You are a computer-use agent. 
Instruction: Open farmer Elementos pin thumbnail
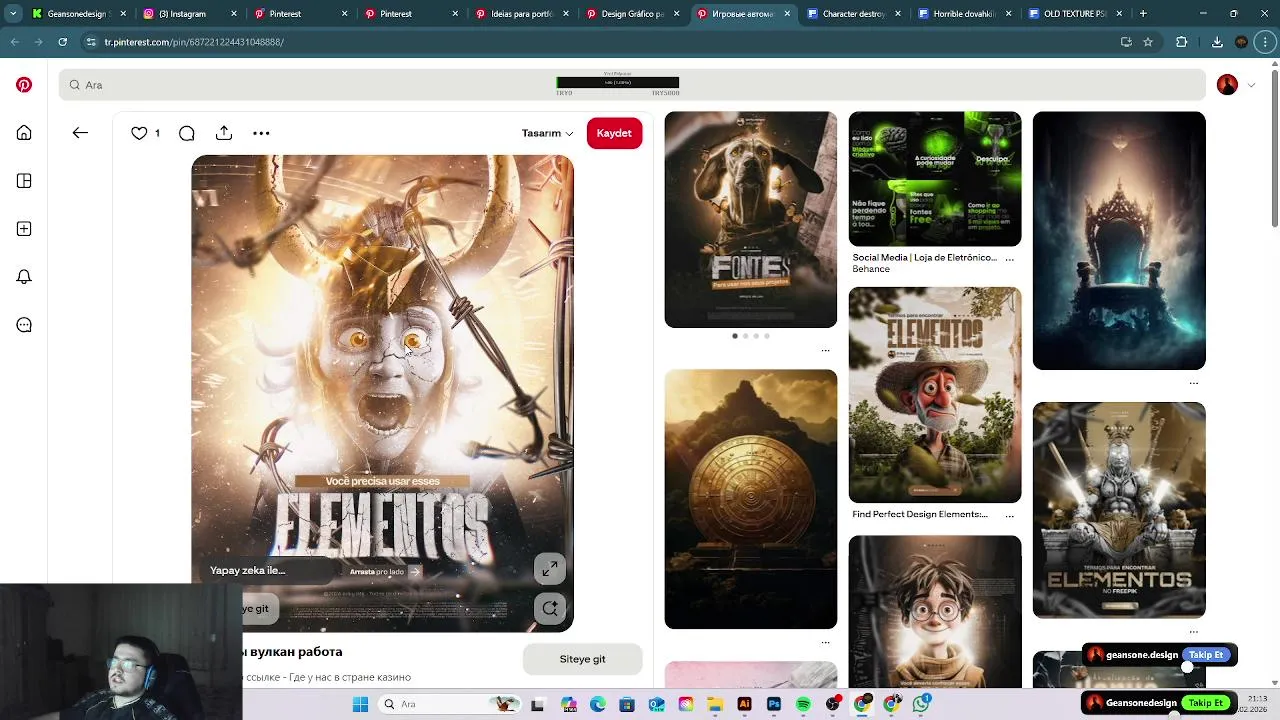pyautogui.click(x=935, y=395)
